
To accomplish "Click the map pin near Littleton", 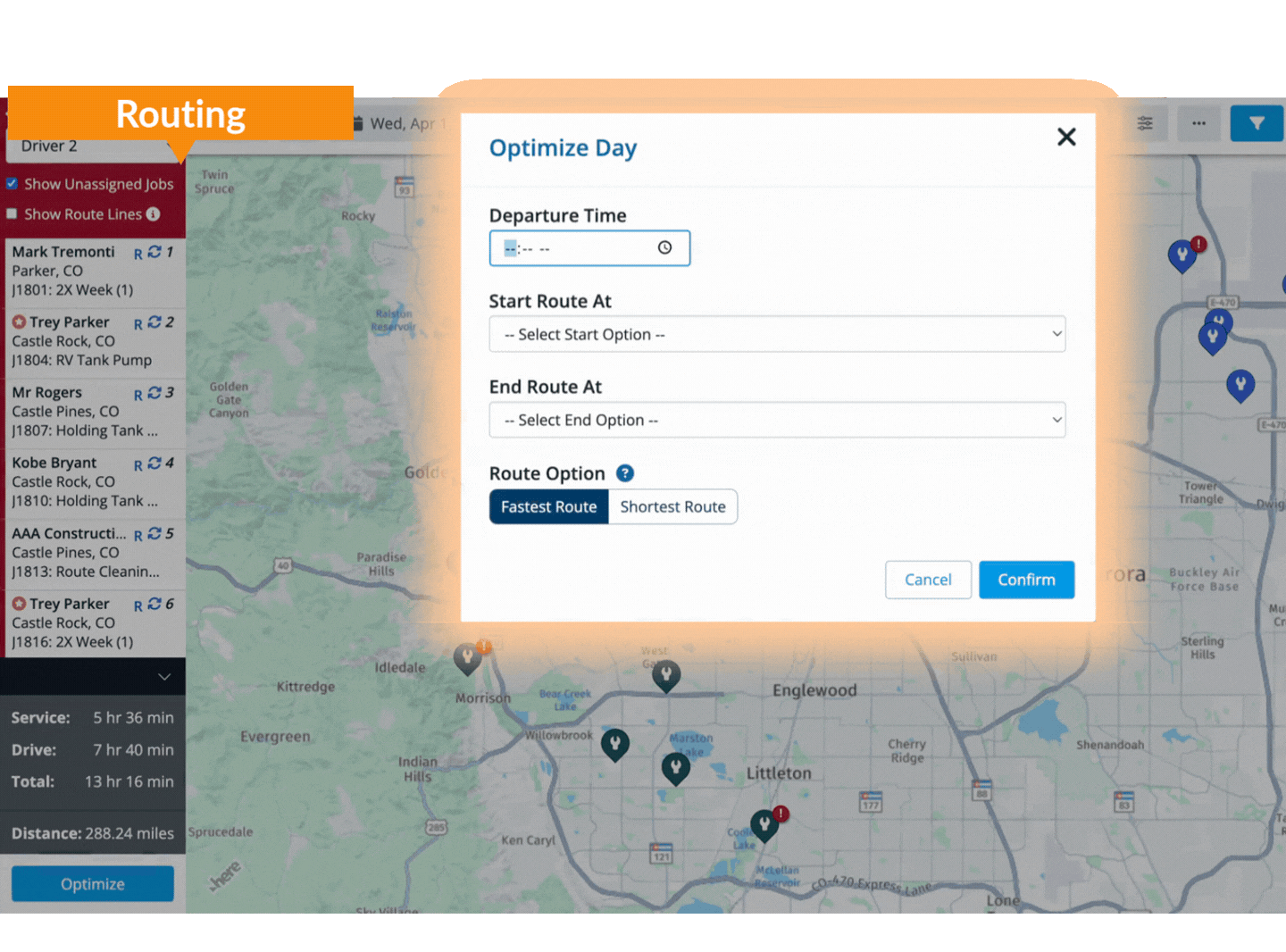I will tap(676, 767).
